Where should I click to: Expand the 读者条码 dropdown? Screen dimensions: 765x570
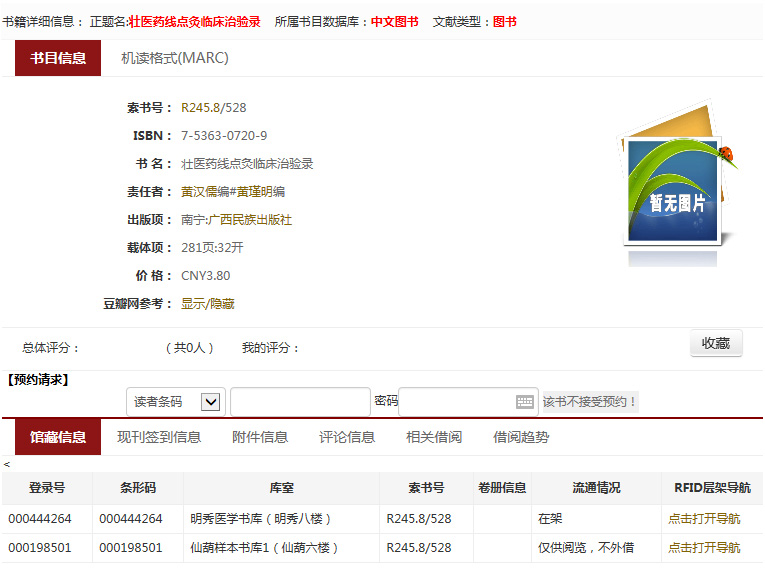(x=210, y=402)
